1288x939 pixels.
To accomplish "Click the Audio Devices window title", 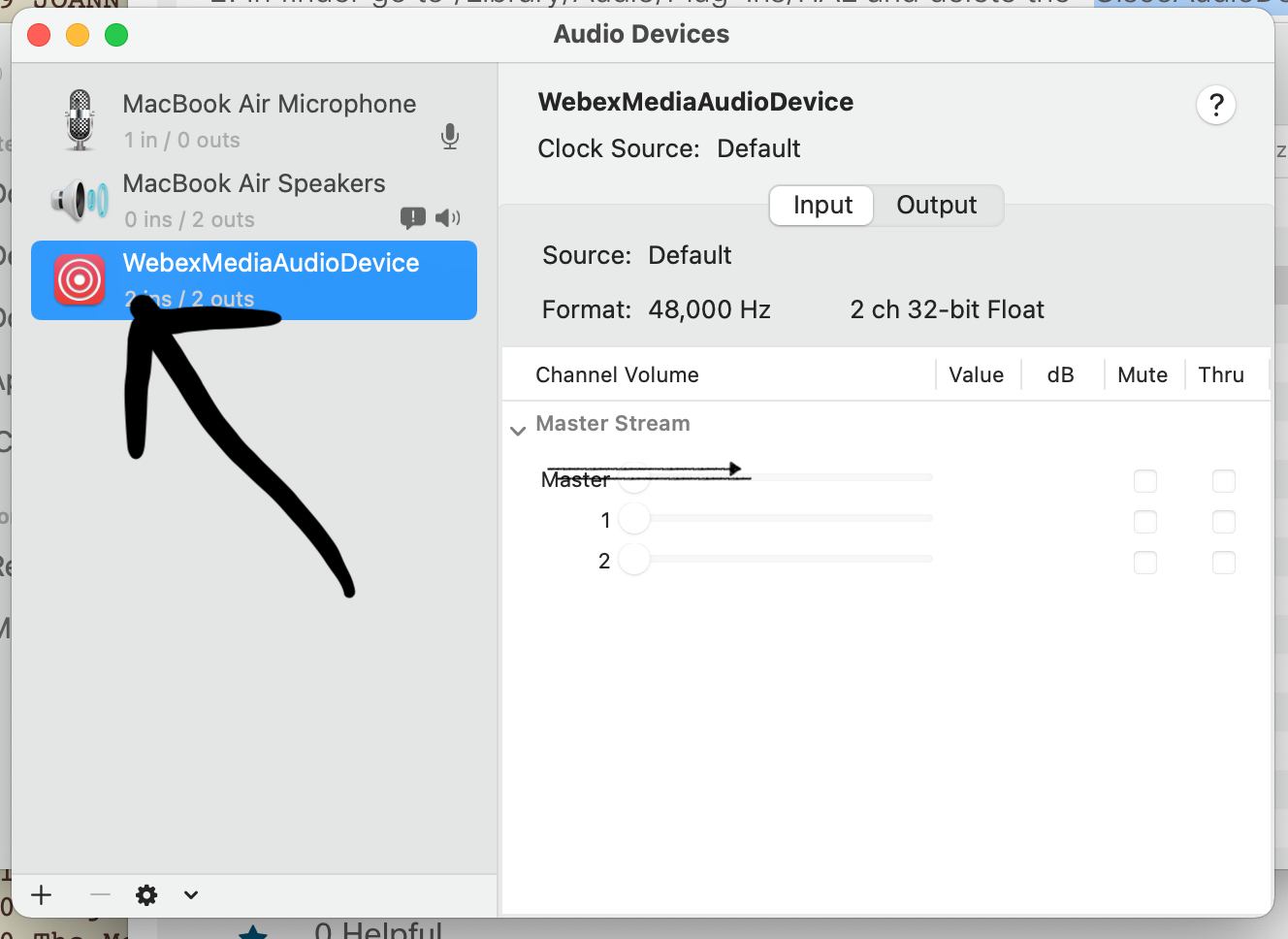I will pos(641,34).
